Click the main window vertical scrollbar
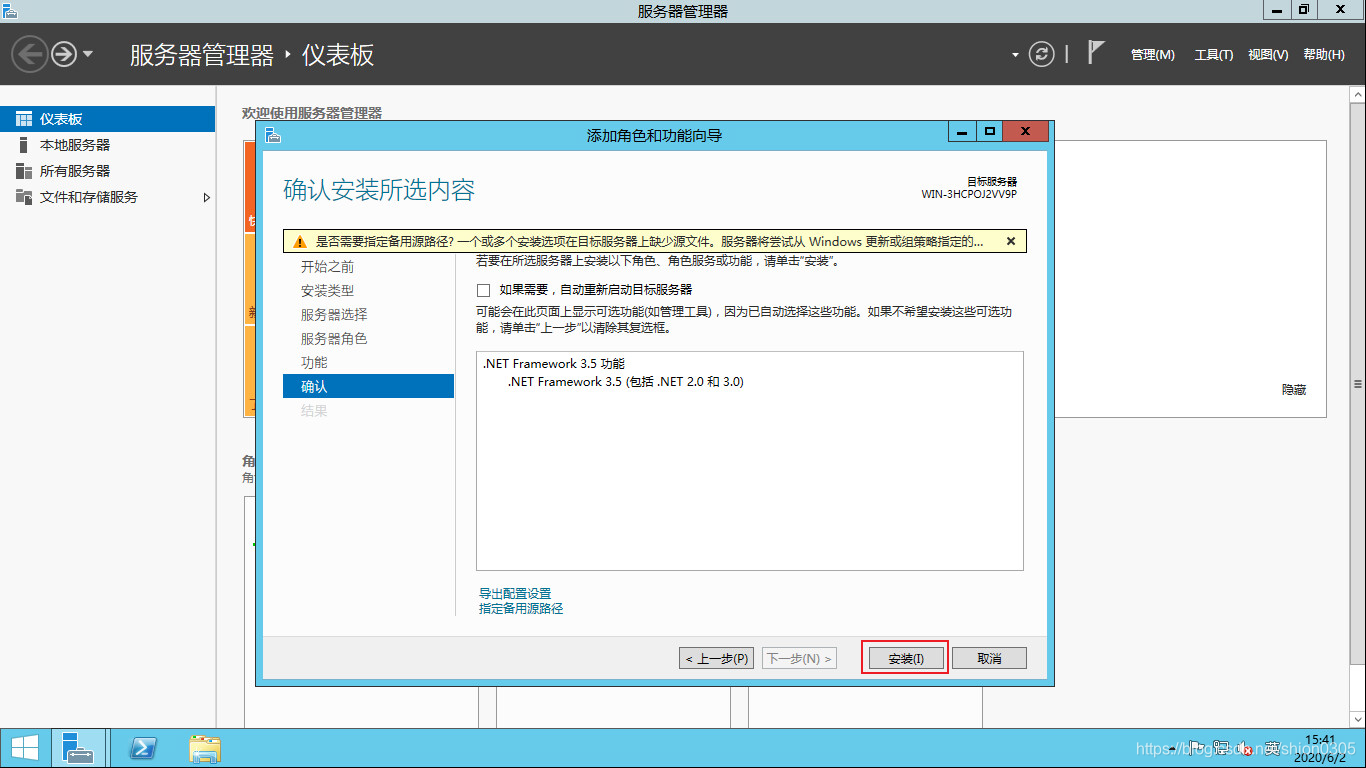The width and height of the screenshot is (1366, 768). click(1357, 385)
